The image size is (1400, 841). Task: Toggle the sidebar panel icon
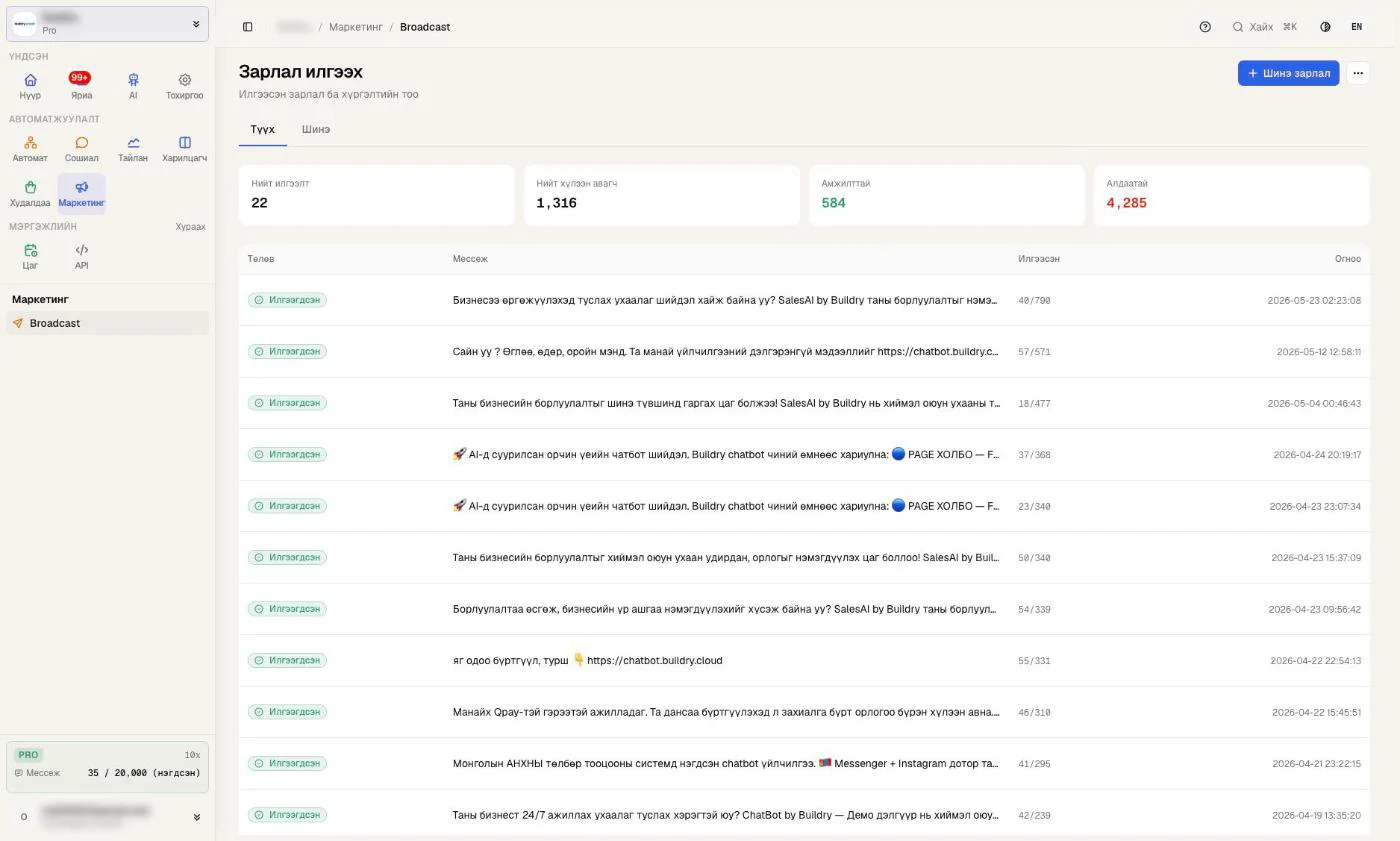248,27
